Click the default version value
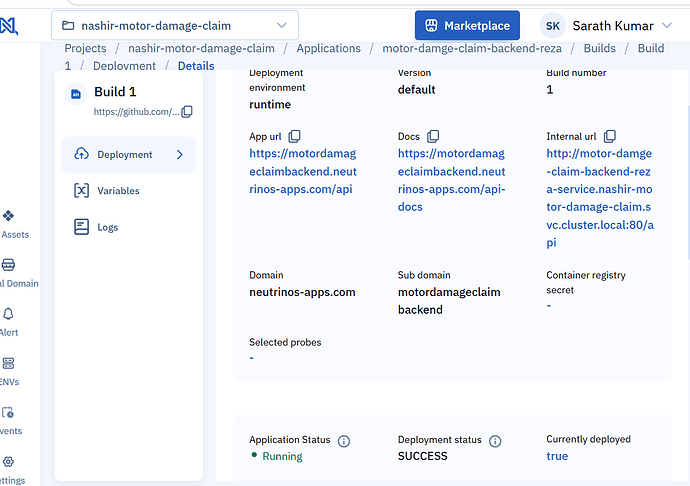690x486 pixels. click(x=416, y=90)
